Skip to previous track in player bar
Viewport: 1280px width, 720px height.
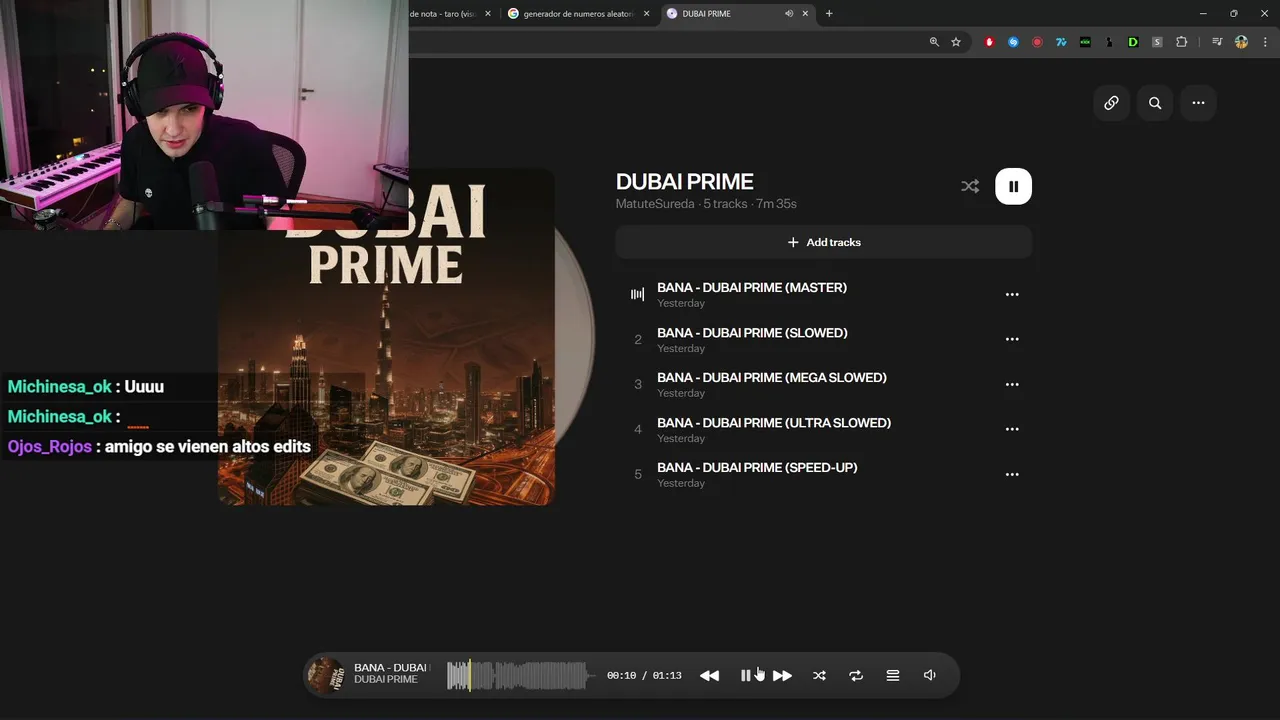tap(709, 676)
